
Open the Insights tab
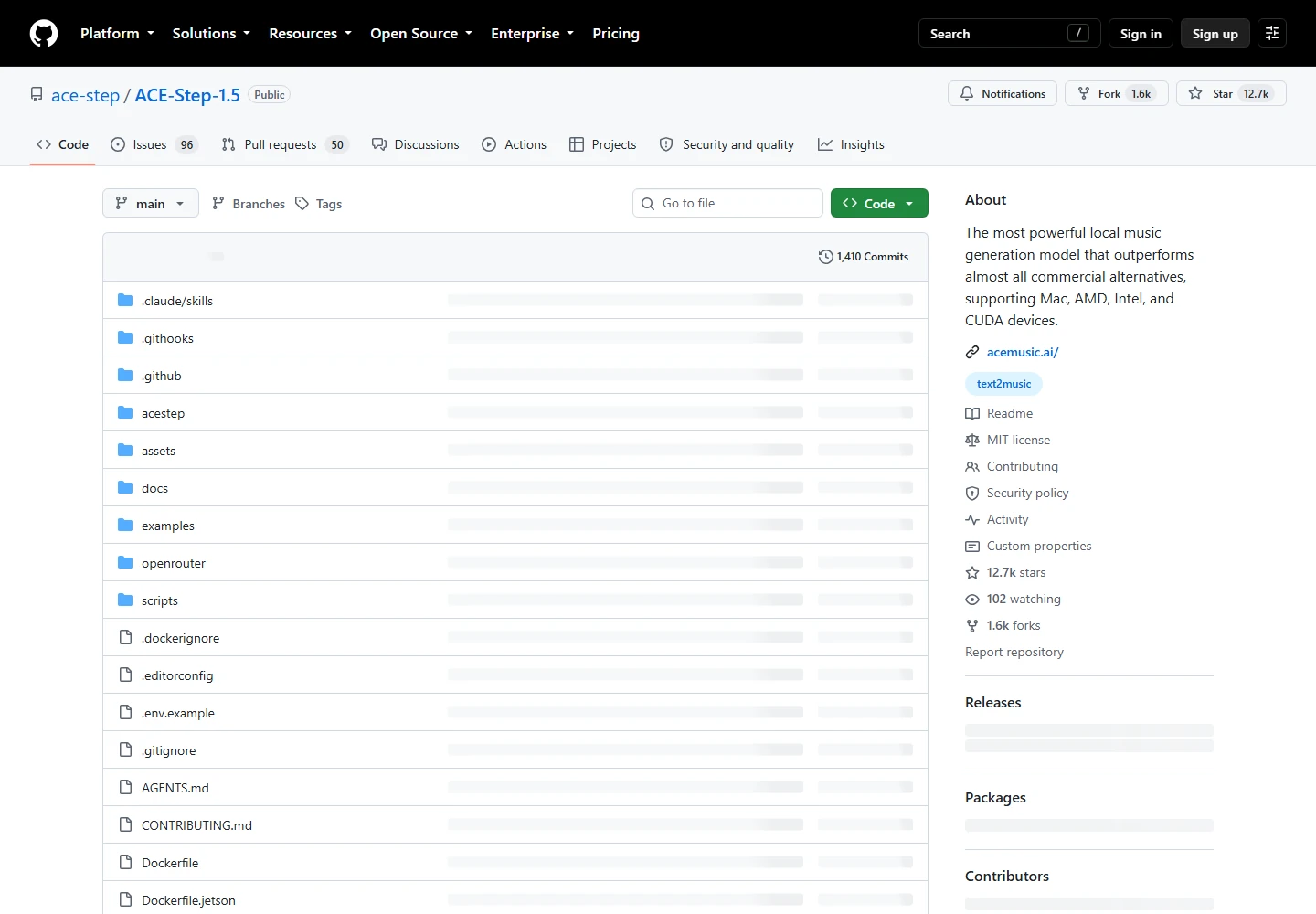(x=851, y=144)
